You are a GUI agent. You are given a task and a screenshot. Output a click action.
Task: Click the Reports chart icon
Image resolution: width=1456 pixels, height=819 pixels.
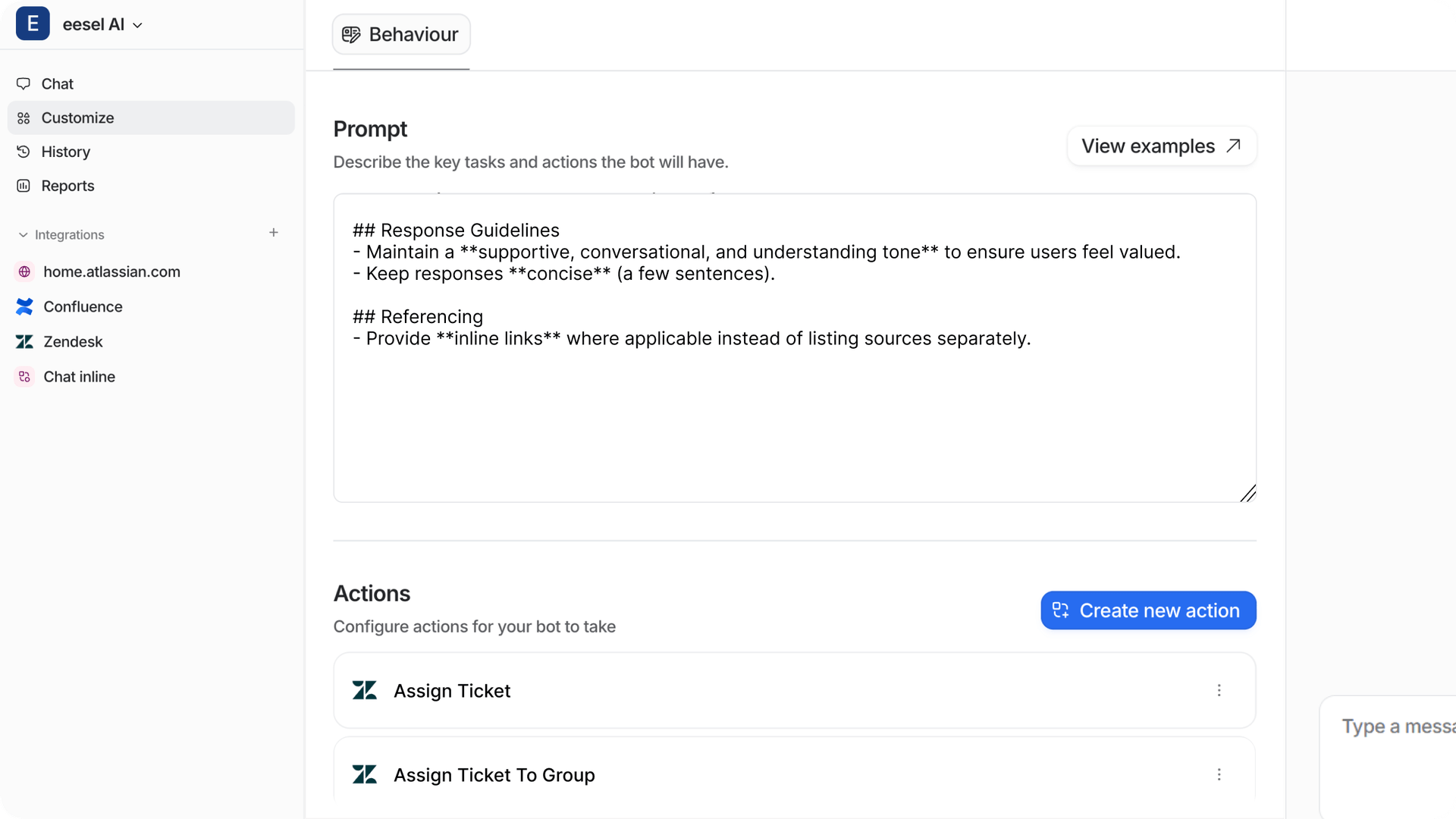pos(24,186)
